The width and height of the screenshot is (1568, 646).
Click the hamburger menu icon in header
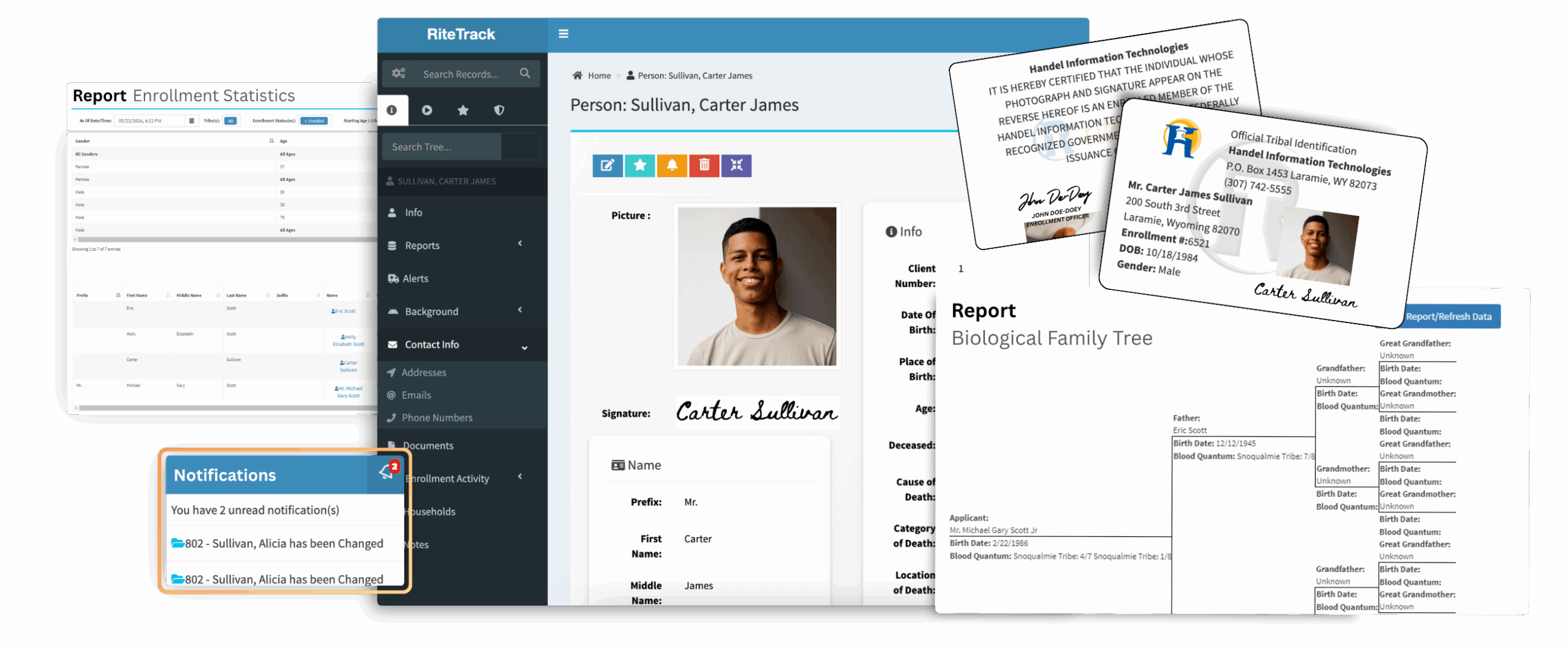coord(563,34)
